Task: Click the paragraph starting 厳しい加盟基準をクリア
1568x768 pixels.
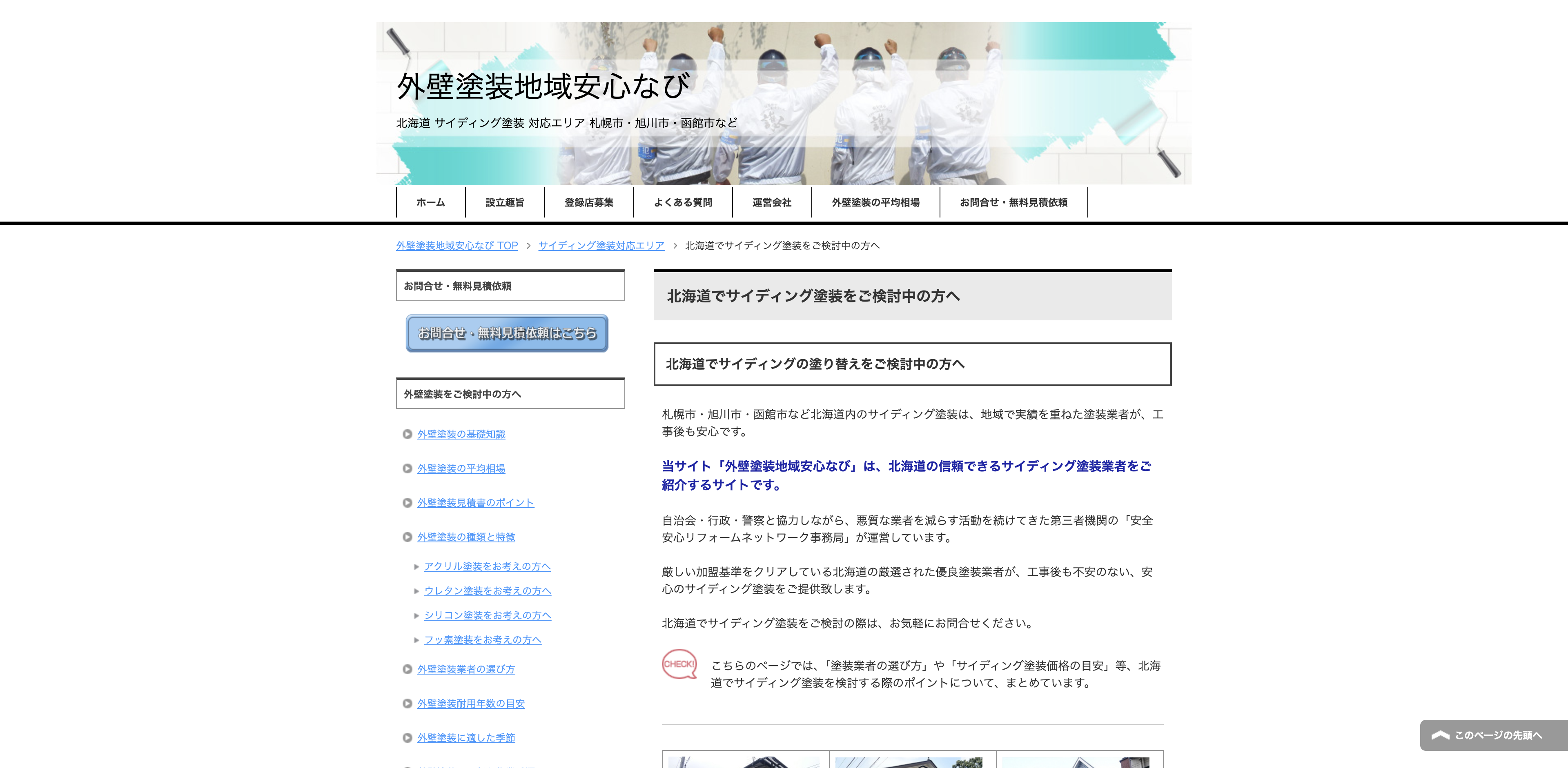Action: pos(908,580)
